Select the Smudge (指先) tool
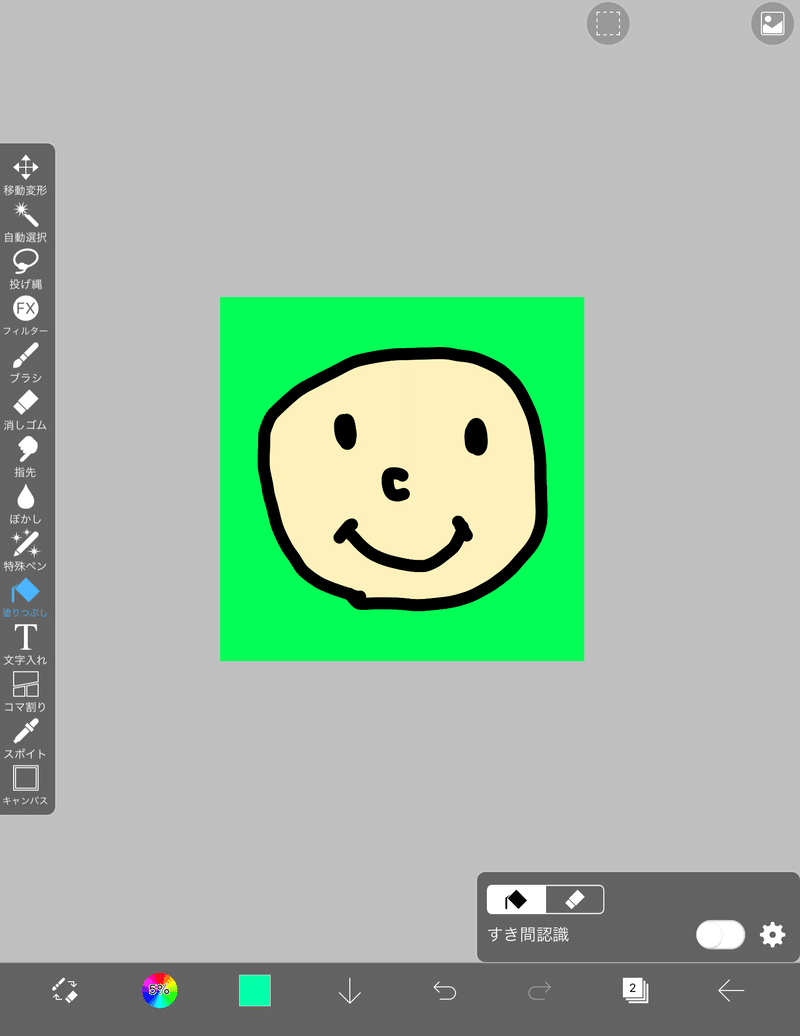The image size is (800, 1036). 25,457
